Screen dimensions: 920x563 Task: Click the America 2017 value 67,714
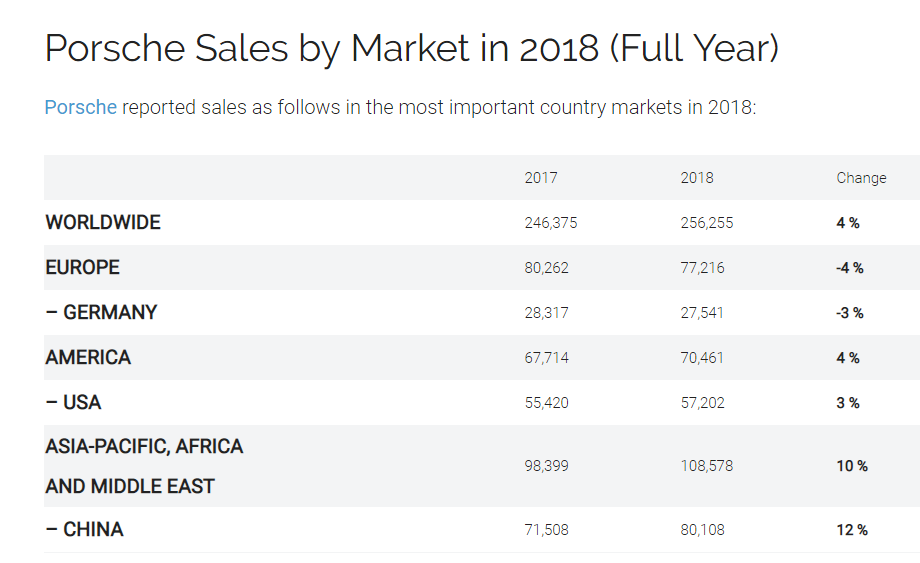click(x=546, y=358)
